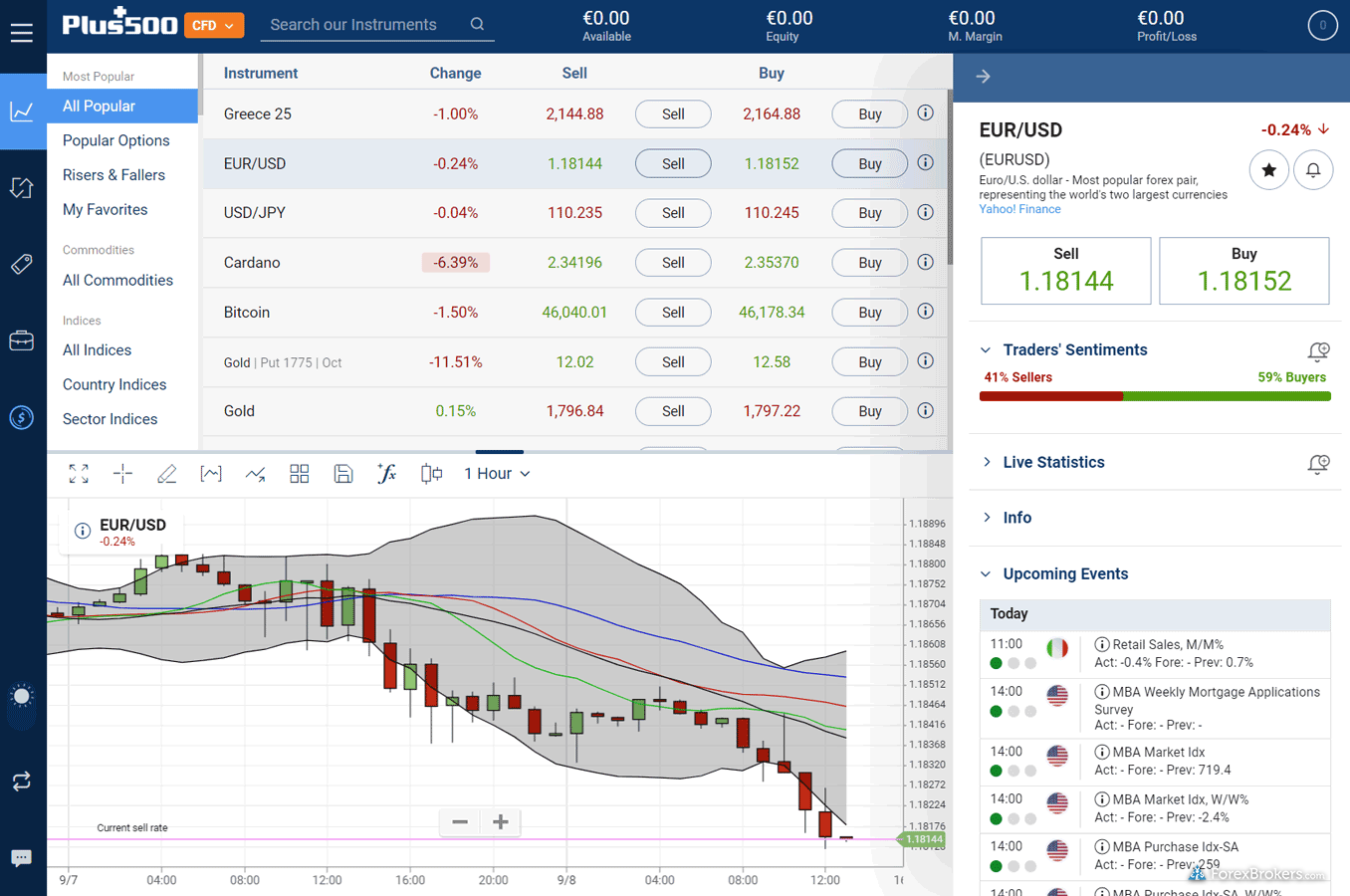Expand chart to fullscreen
The width and height of the screenshot is (1350, 896).
pyautogui.click(x=79, y=474)
